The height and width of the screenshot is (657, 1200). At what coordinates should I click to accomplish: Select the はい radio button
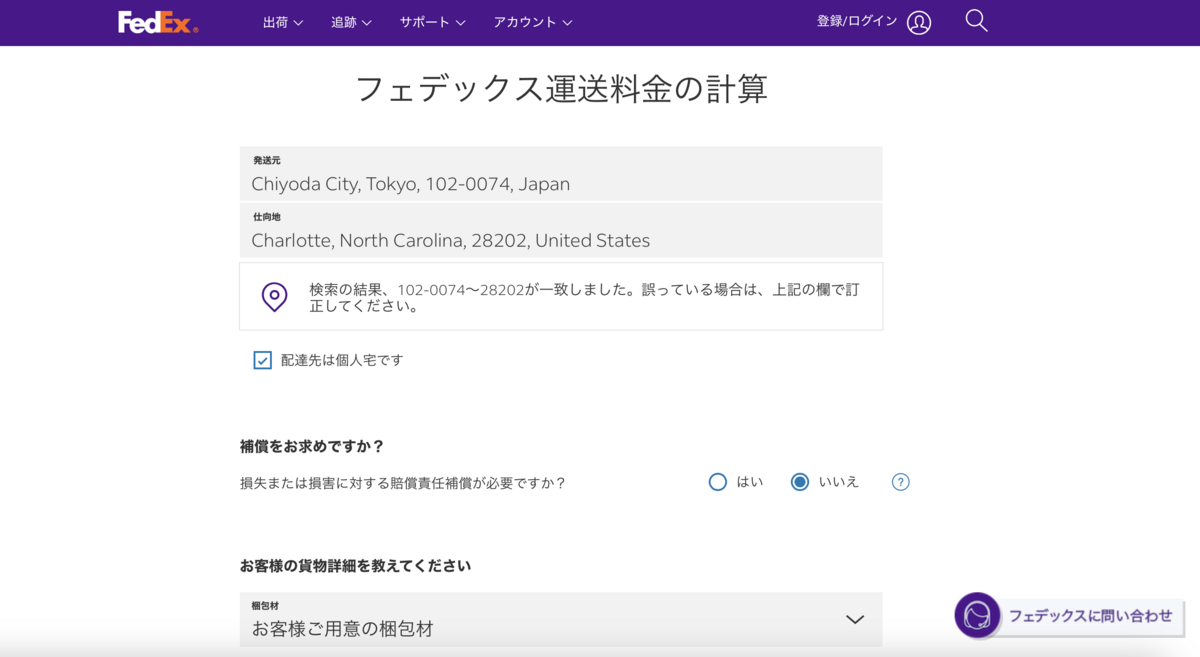tap(717, 482)
